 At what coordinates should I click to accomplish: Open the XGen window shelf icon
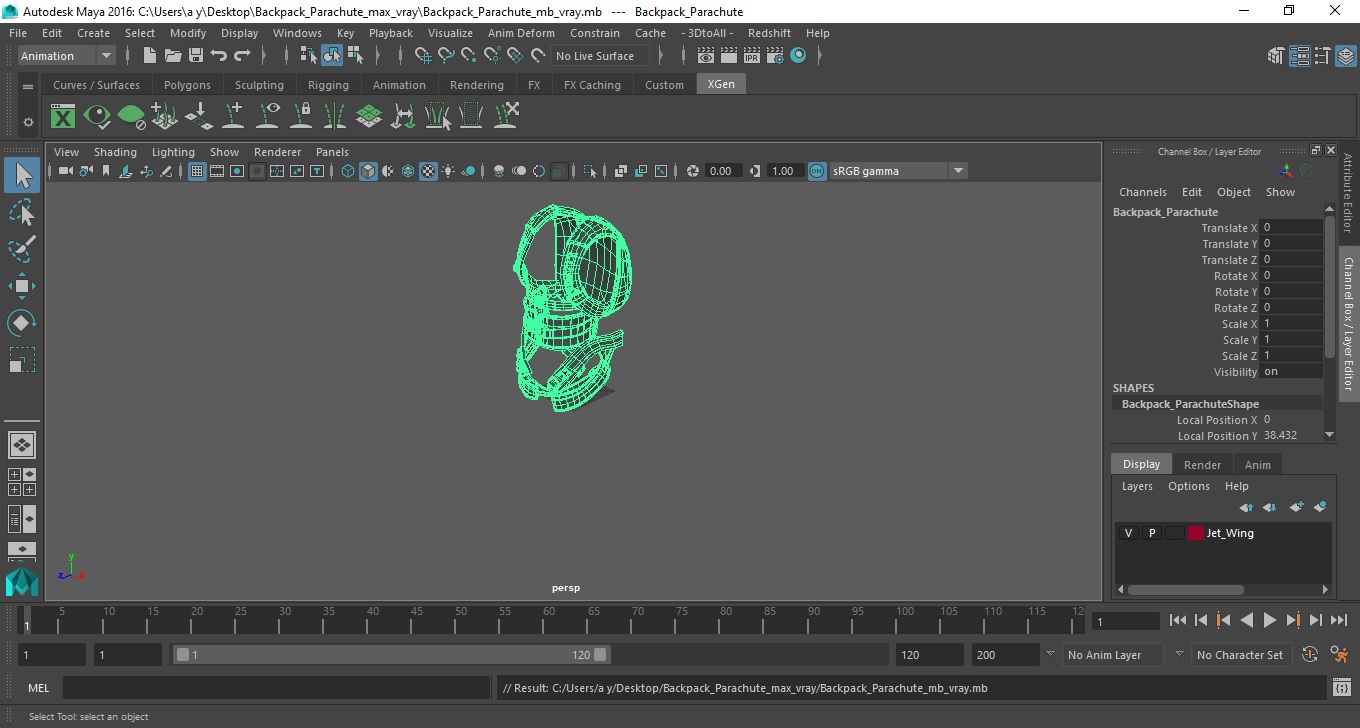click(x=63, y=116)
